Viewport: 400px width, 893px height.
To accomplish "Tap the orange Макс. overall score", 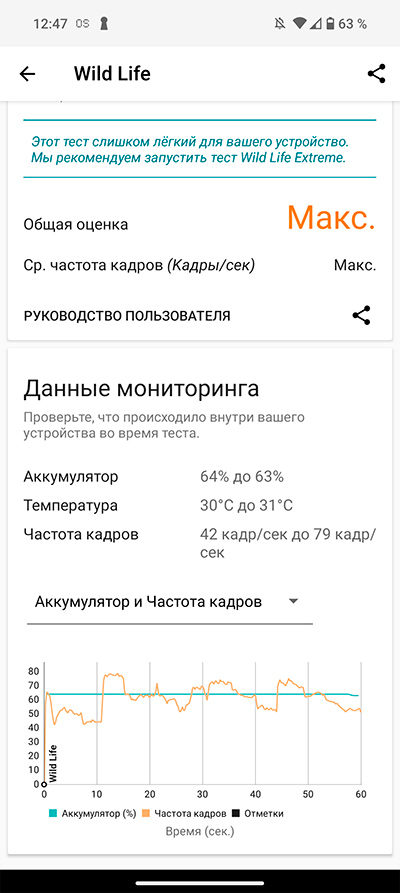I will point(331,217).
